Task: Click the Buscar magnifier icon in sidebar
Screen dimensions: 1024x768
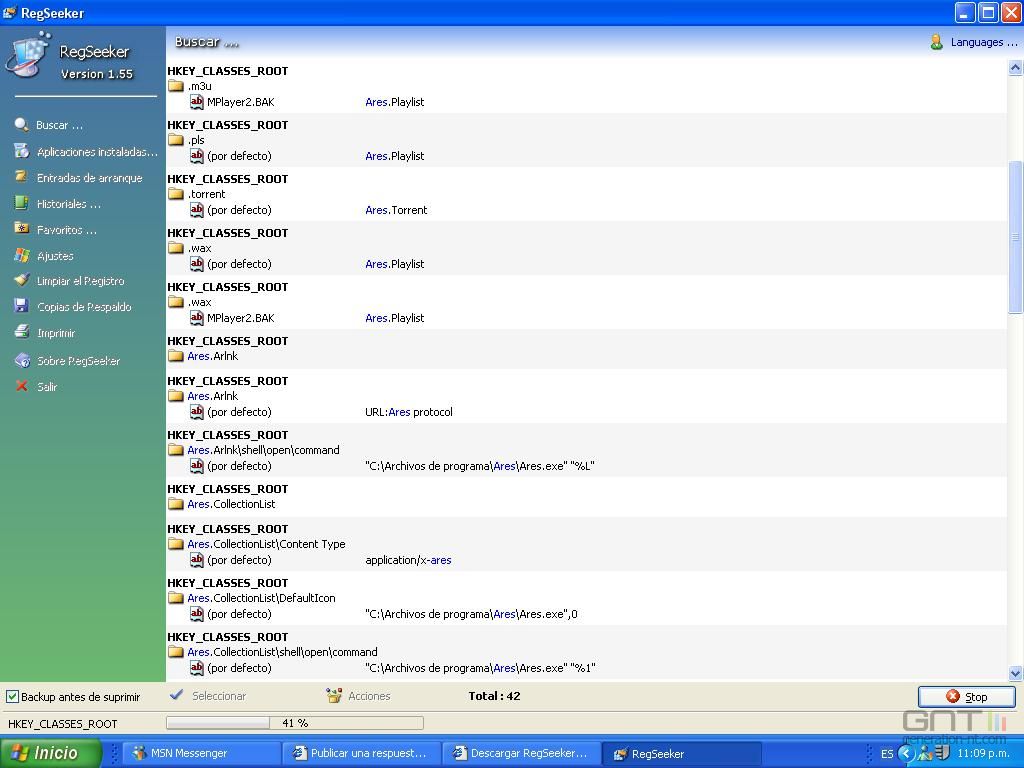Action: click(22, 125)
